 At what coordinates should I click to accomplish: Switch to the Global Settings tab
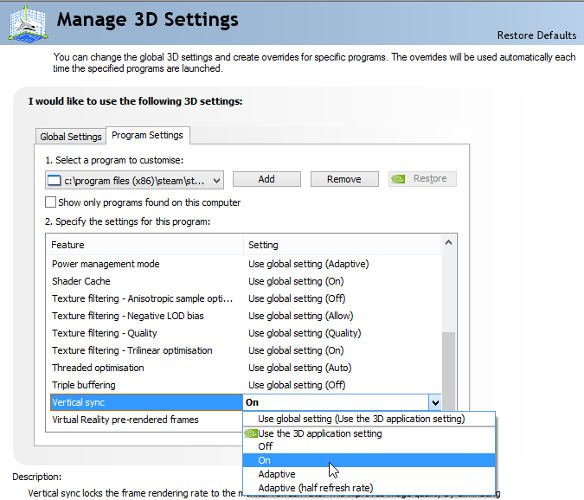pyautogui.click(x=71, y=137)
